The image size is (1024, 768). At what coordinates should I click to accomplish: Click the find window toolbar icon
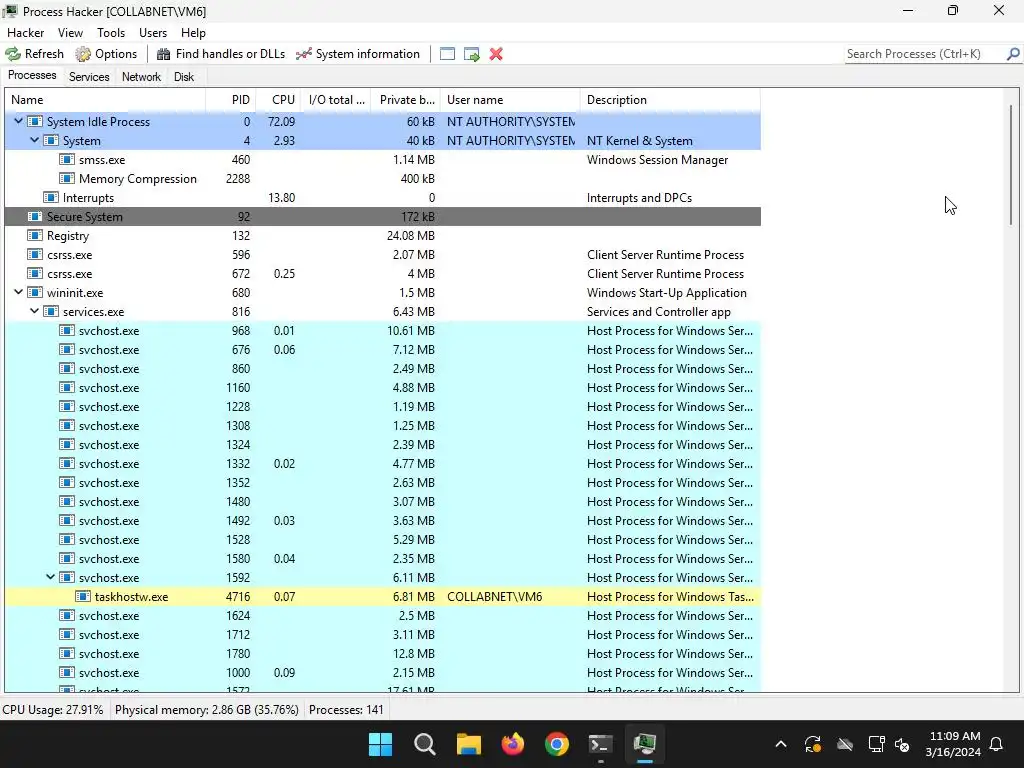point(447,54)
